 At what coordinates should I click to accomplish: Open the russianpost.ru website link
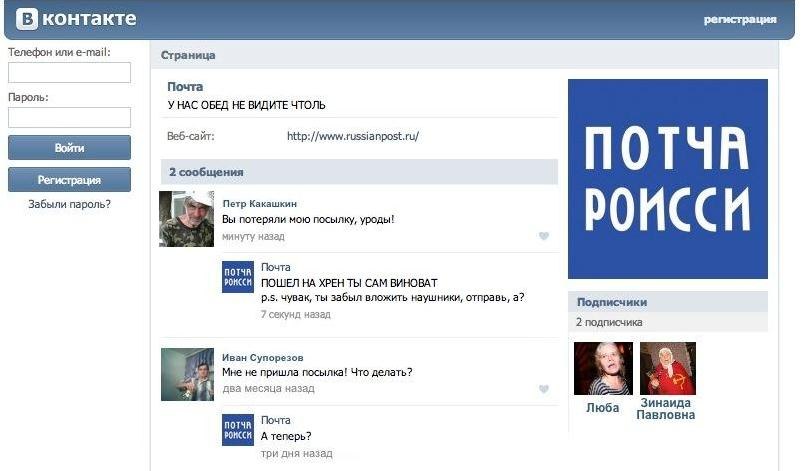352,136
